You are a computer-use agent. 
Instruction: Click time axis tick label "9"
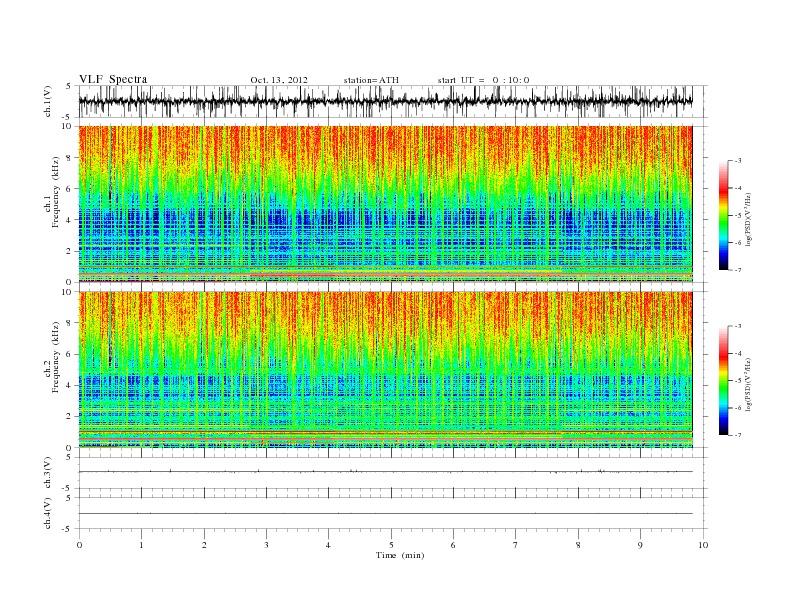[x=640, y=545]
